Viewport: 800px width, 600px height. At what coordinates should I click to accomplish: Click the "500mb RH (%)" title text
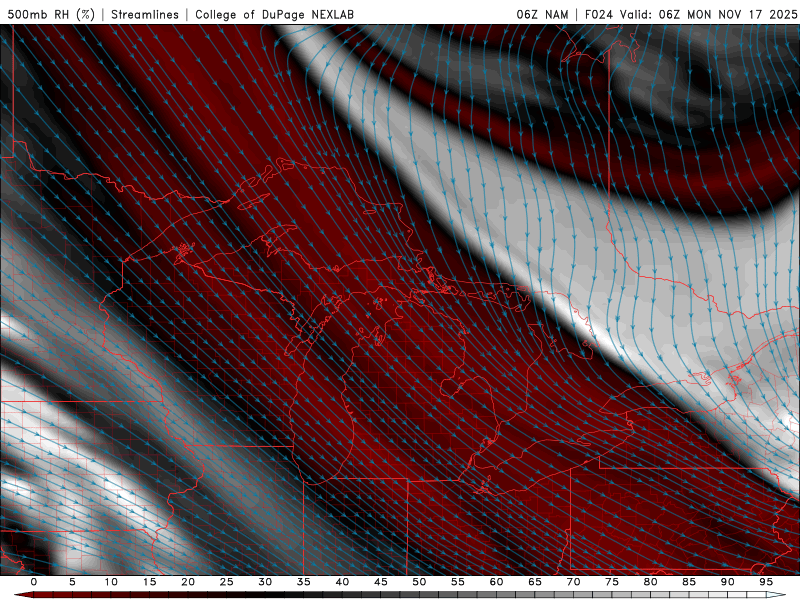click(51, 14)
